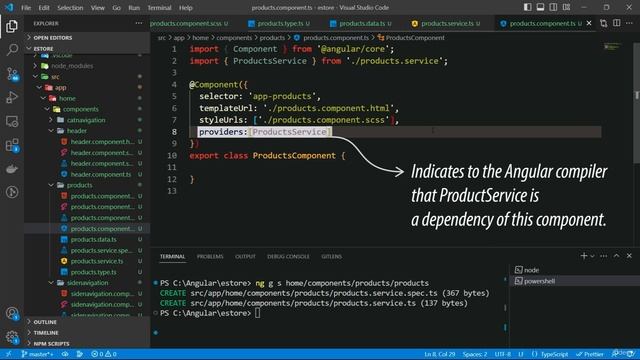Open the Manage gear settings icon
640x360 pixels.
[x=12, y=337]
